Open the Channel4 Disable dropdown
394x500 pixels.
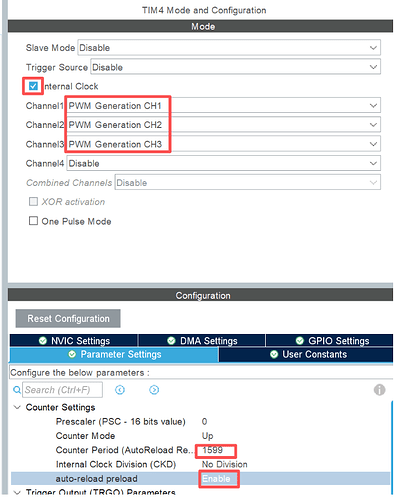223,163
